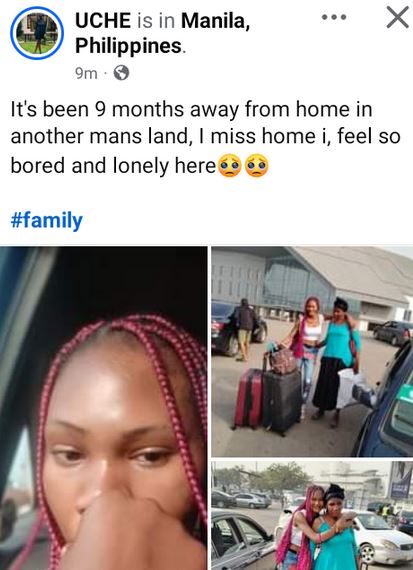The height and width of the screenshot is (570, 413).
Task: Open UCHE's profile name link
Action: point(103,20)
